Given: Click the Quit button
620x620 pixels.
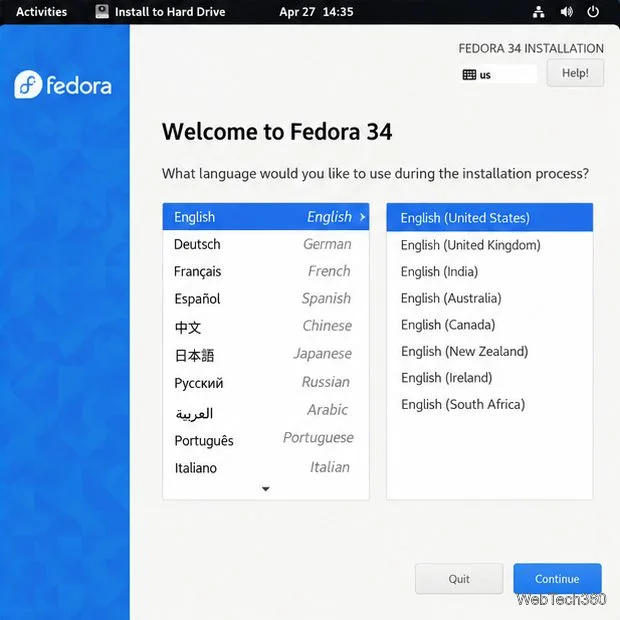Looking at the screenshot, I should [459, 578].
